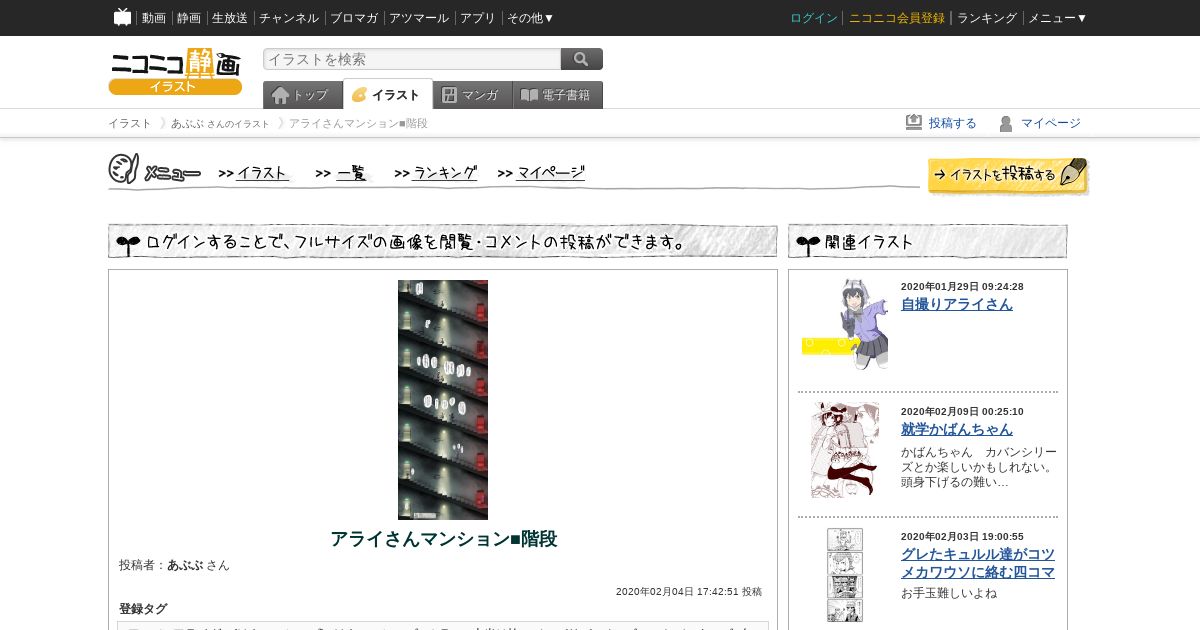This screenshot has width=1200, height=630.
Task: Expand the メニュー▼ dropdown
Action: coord(1058,18)
